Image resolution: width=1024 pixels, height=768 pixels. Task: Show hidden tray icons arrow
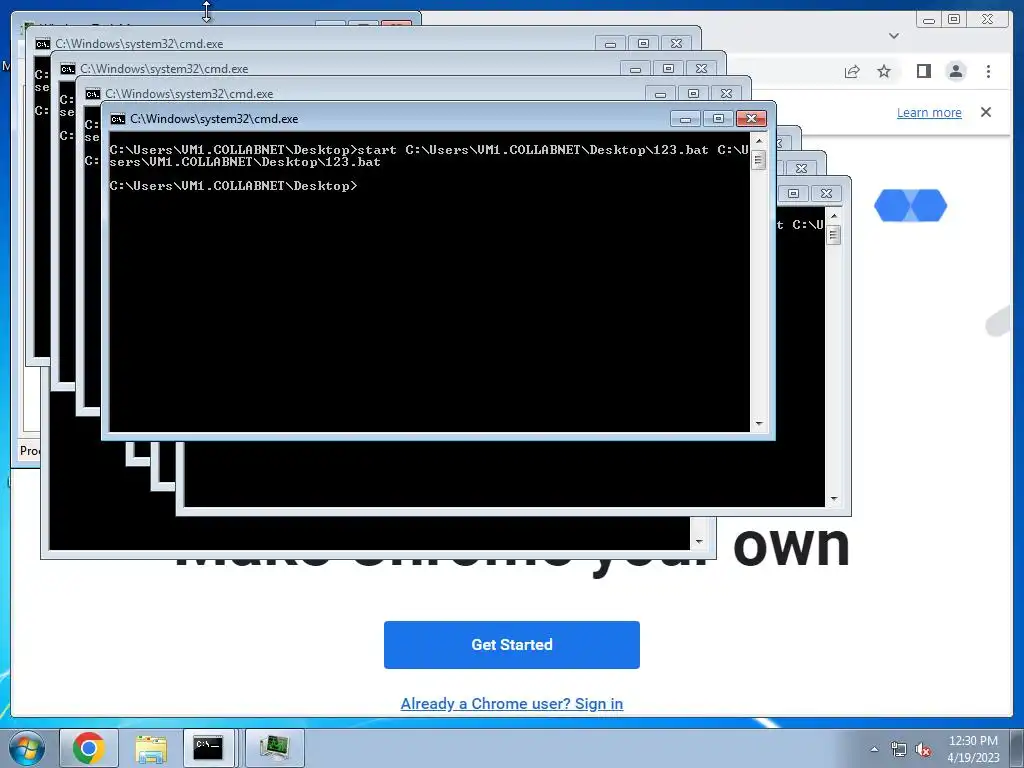(874, 749)
